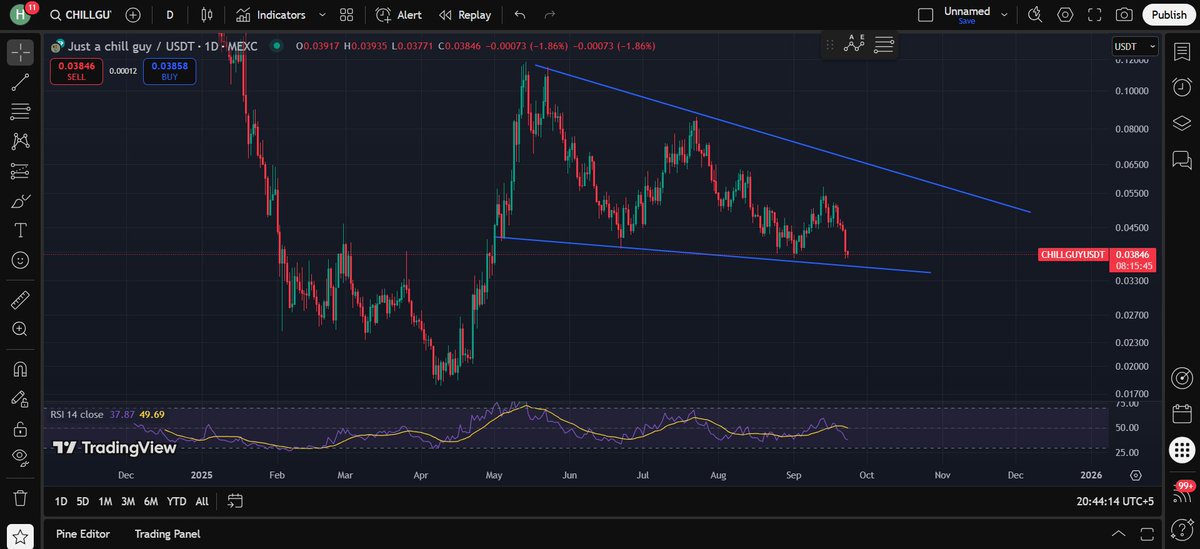Screen dimensions: 1200x549
Task: Click the Publish button
Action: click(1168, 15)
